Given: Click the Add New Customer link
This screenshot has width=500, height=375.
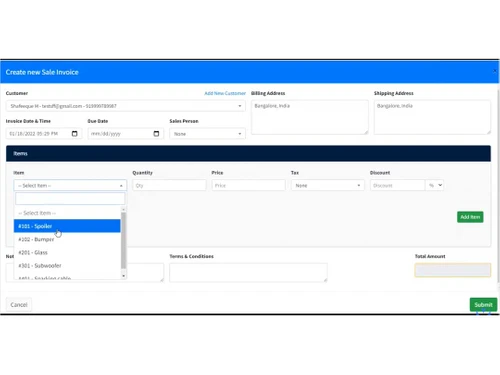Looking at the screenshot, I should point(225,93).
